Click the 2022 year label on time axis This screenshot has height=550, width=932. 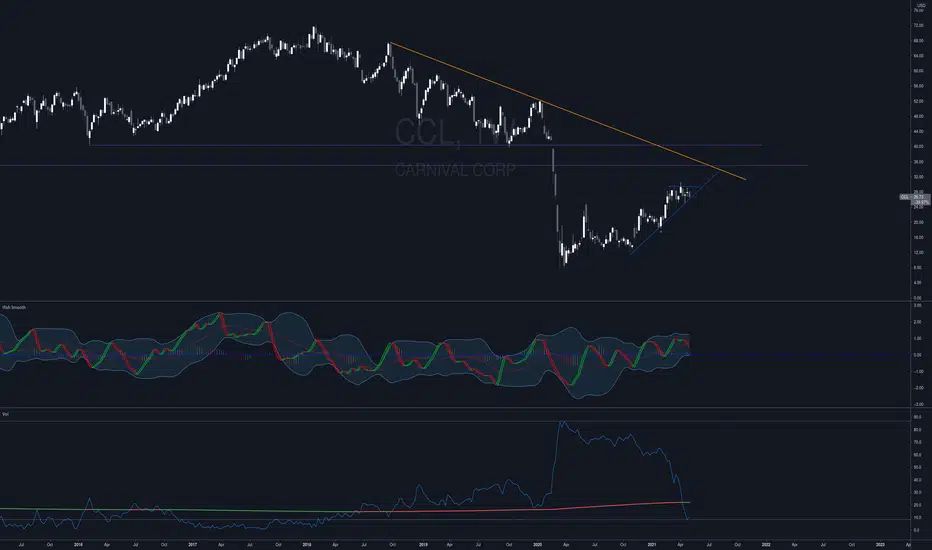[766, 544]
